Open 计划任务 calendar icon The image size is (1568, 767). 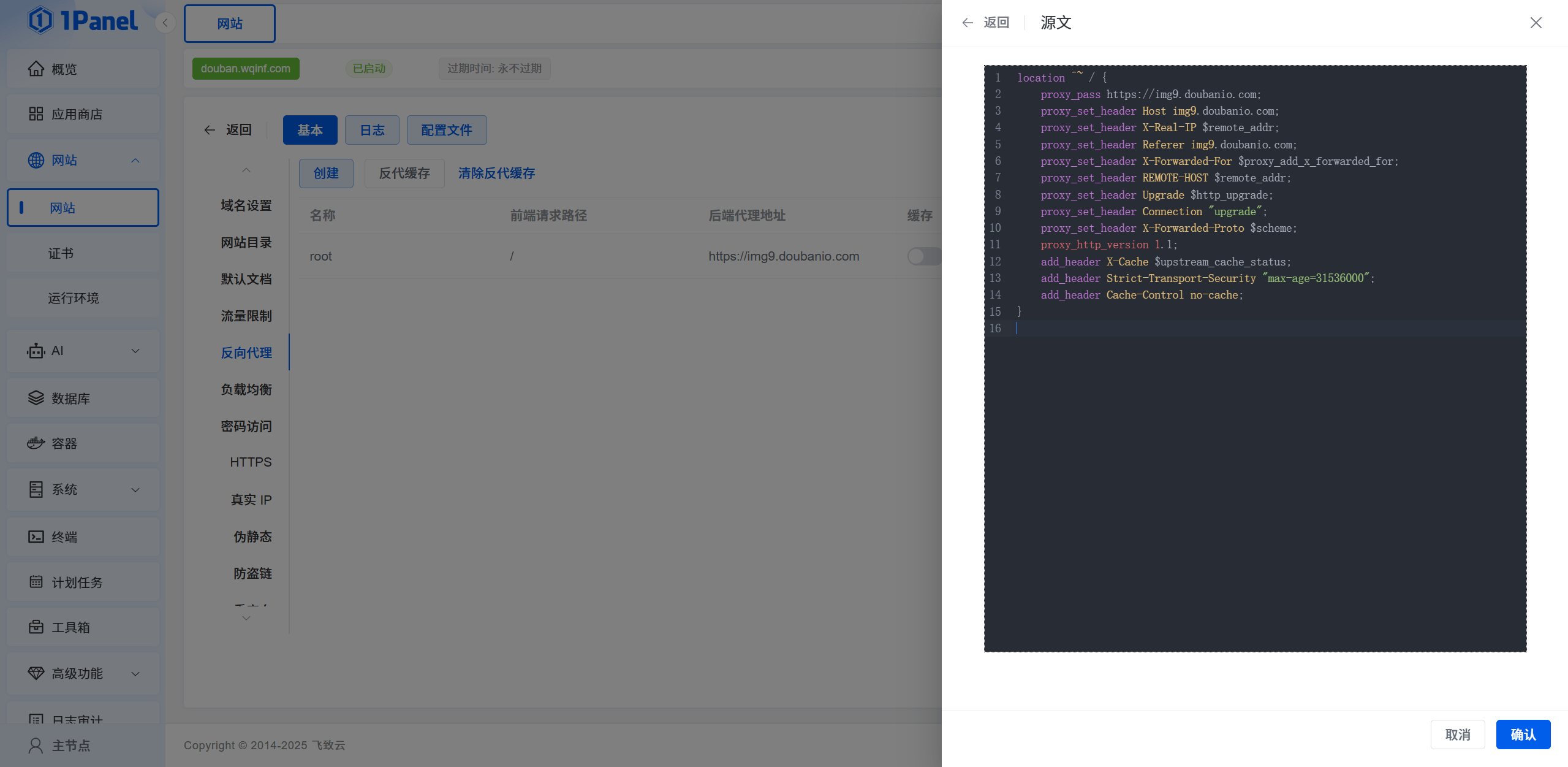[36, 582]
